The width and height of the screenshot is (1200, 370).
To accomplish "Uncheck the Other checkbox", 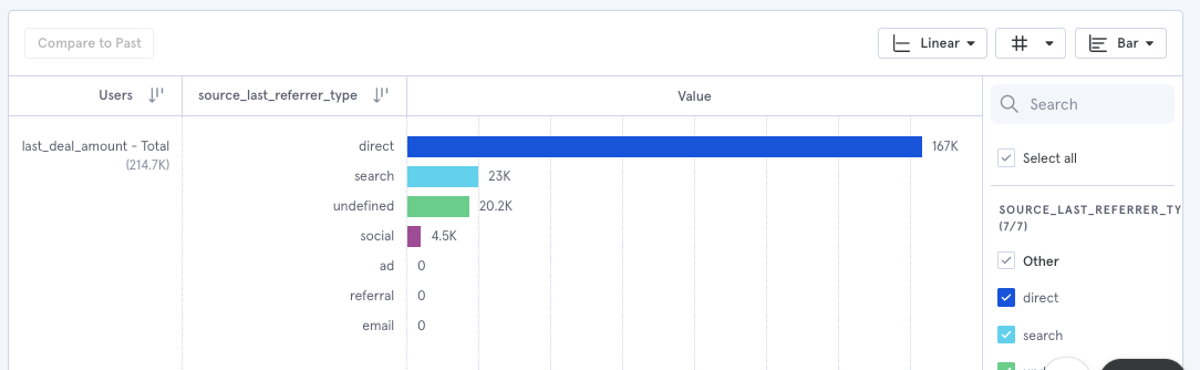I will tap(1007, 261).
